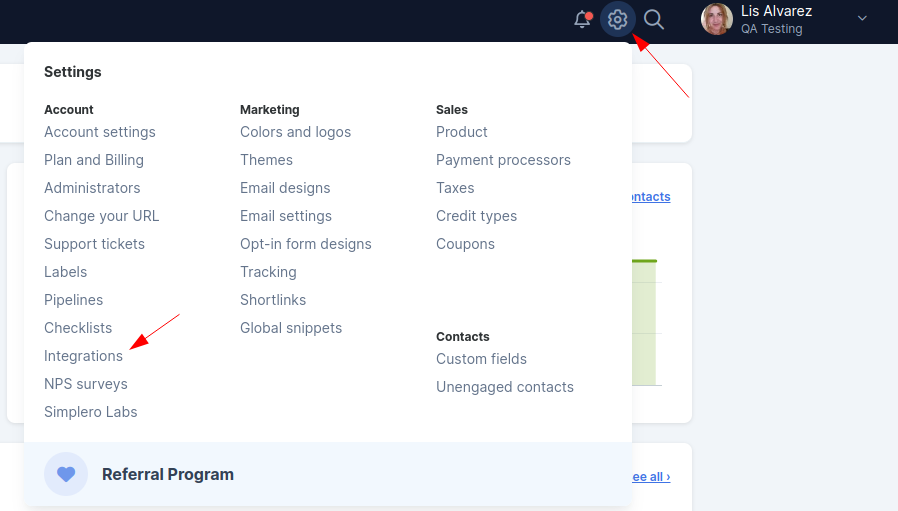Open Coupons settings
Screen dimensions: 898x511
pyautogui.click(x=465, y=244)
